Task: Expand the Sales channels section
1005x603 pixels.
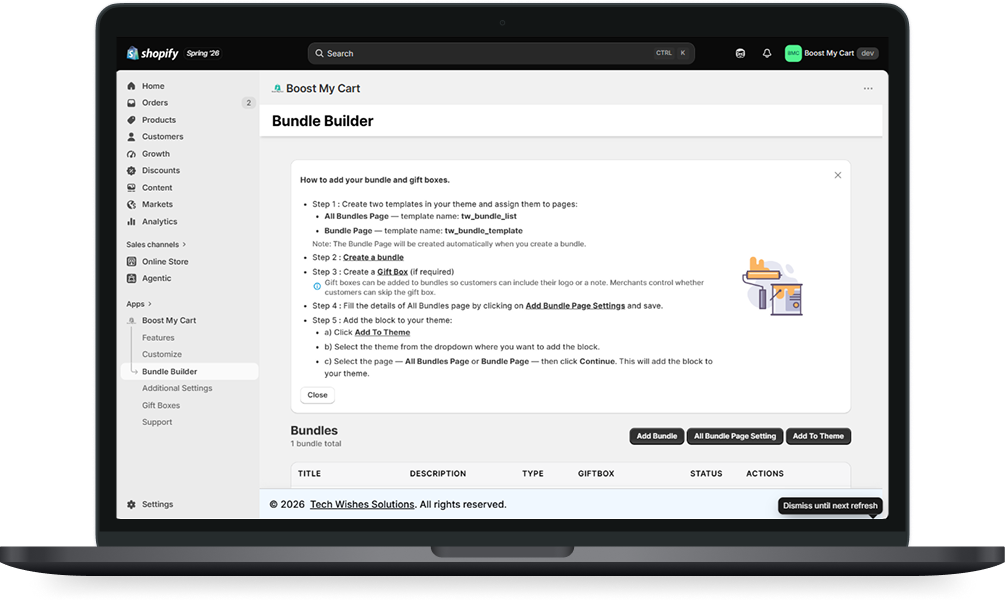Action: click(156, 244)
